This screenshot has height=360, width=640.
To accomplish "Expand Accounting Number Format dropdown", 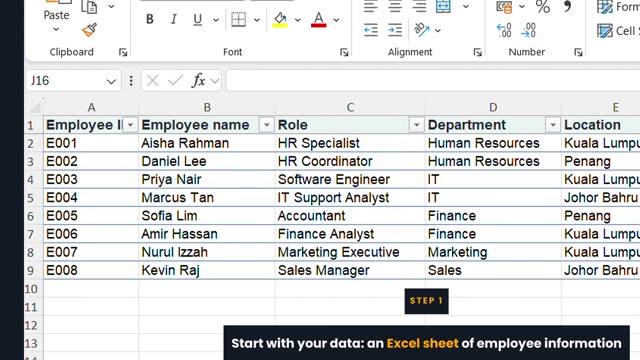I will click(x=522, y=7).
